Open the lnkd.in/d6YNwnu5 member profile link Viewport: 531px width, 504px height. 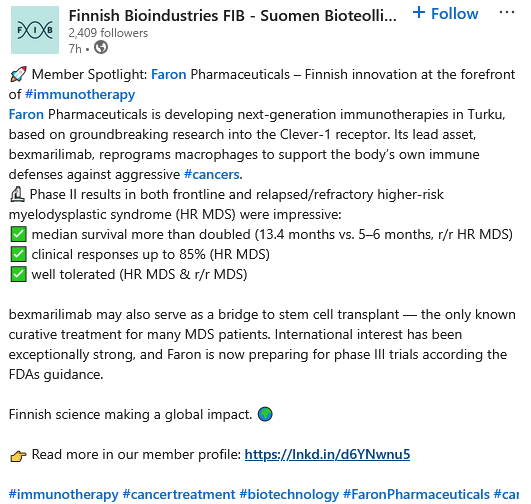(327, 454)
